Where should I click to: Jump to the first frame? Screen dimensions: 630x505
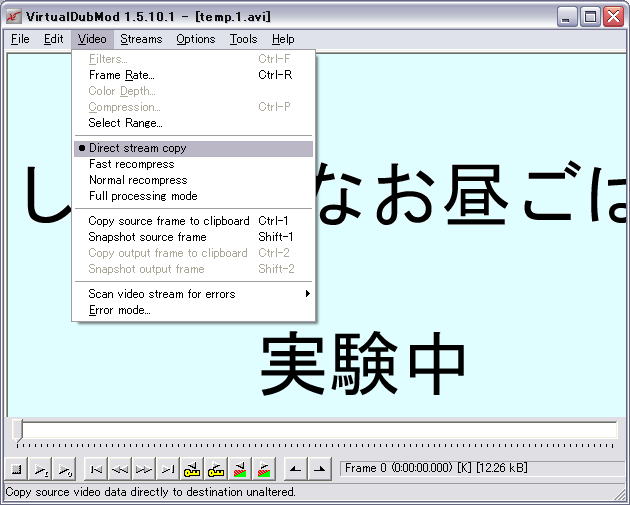tap(96, 469)
